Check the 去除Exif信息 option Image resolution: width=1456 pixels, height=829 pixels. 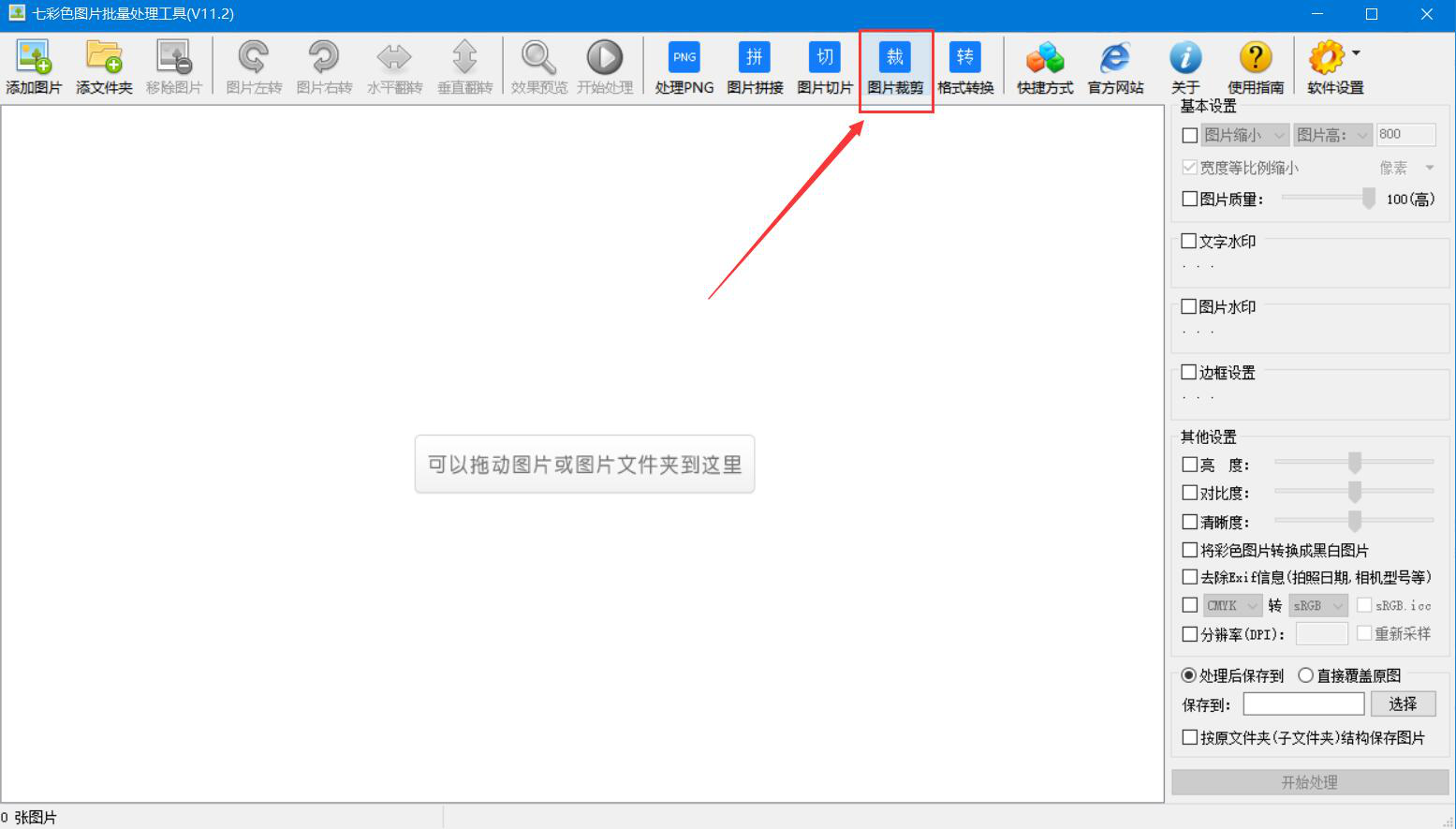(1190, 577)
